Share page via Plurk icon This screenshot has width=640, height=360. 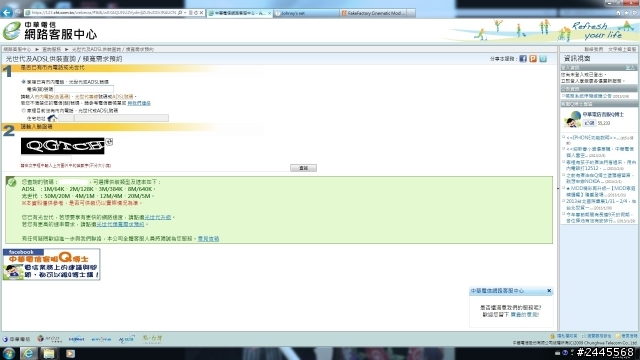tap(533, 59)
